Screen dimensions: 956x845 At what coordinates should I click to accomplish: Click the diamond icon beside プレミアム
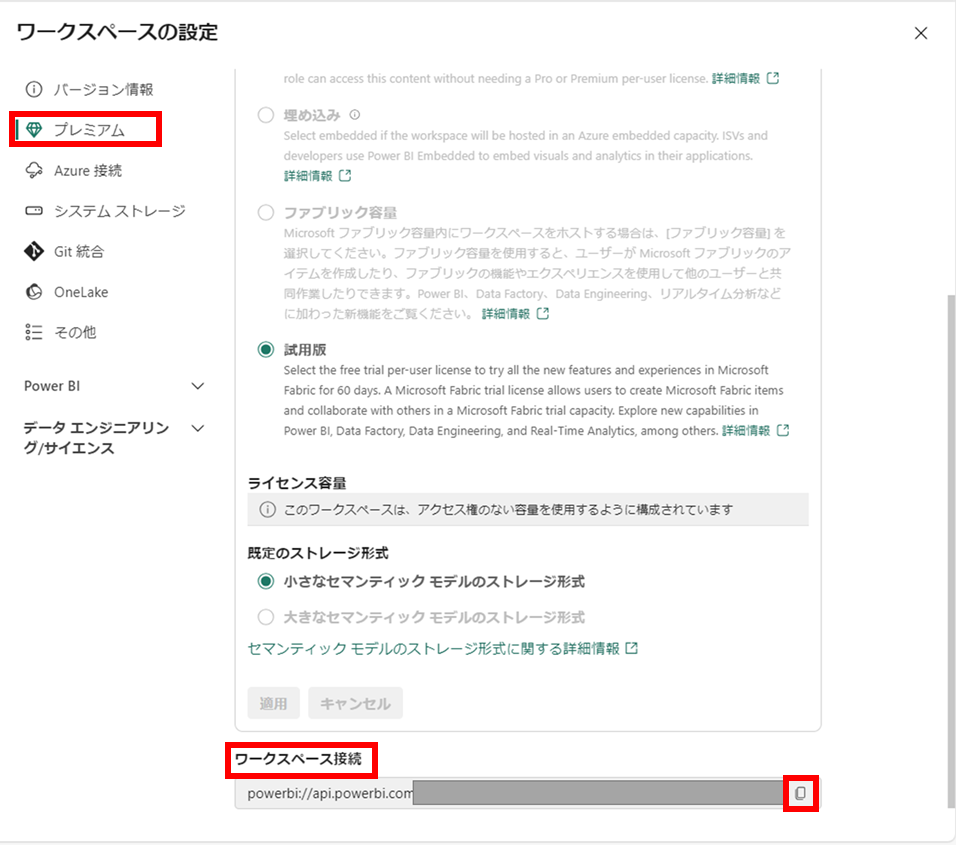[x=34, y=130]
